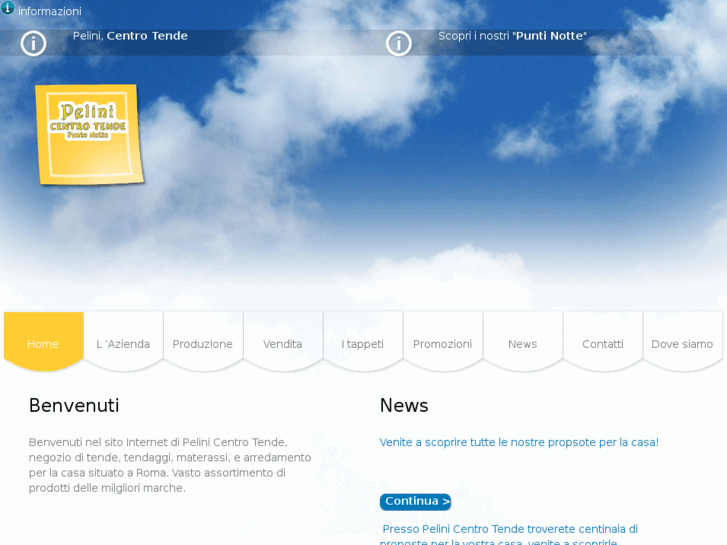The image size is (727, 545).
Task: Open the I tappeti tab
Action: coord(363,342)
